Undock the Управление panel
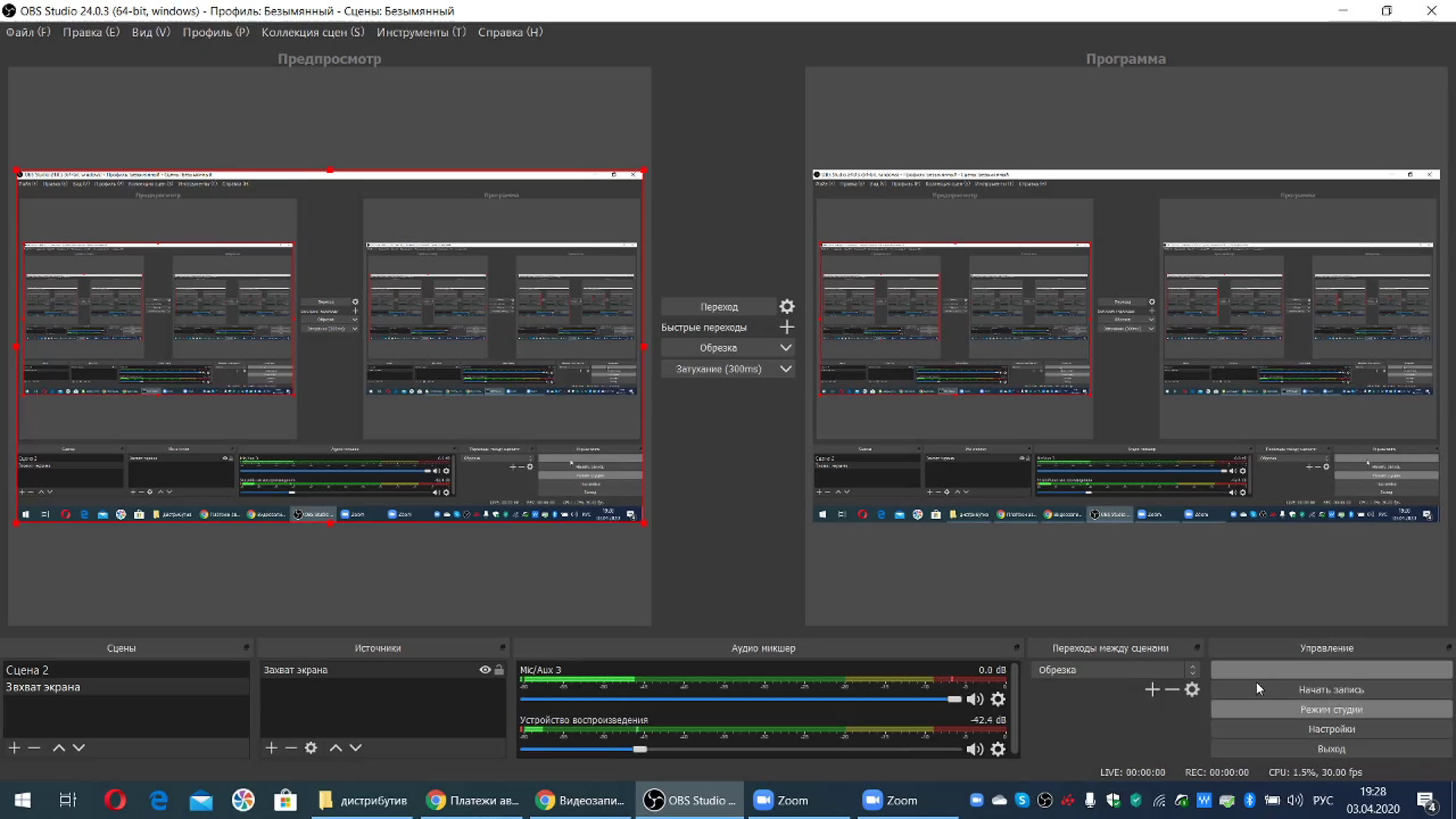The height and width of the screenshot is (819, 1456). click(1449, 647)
